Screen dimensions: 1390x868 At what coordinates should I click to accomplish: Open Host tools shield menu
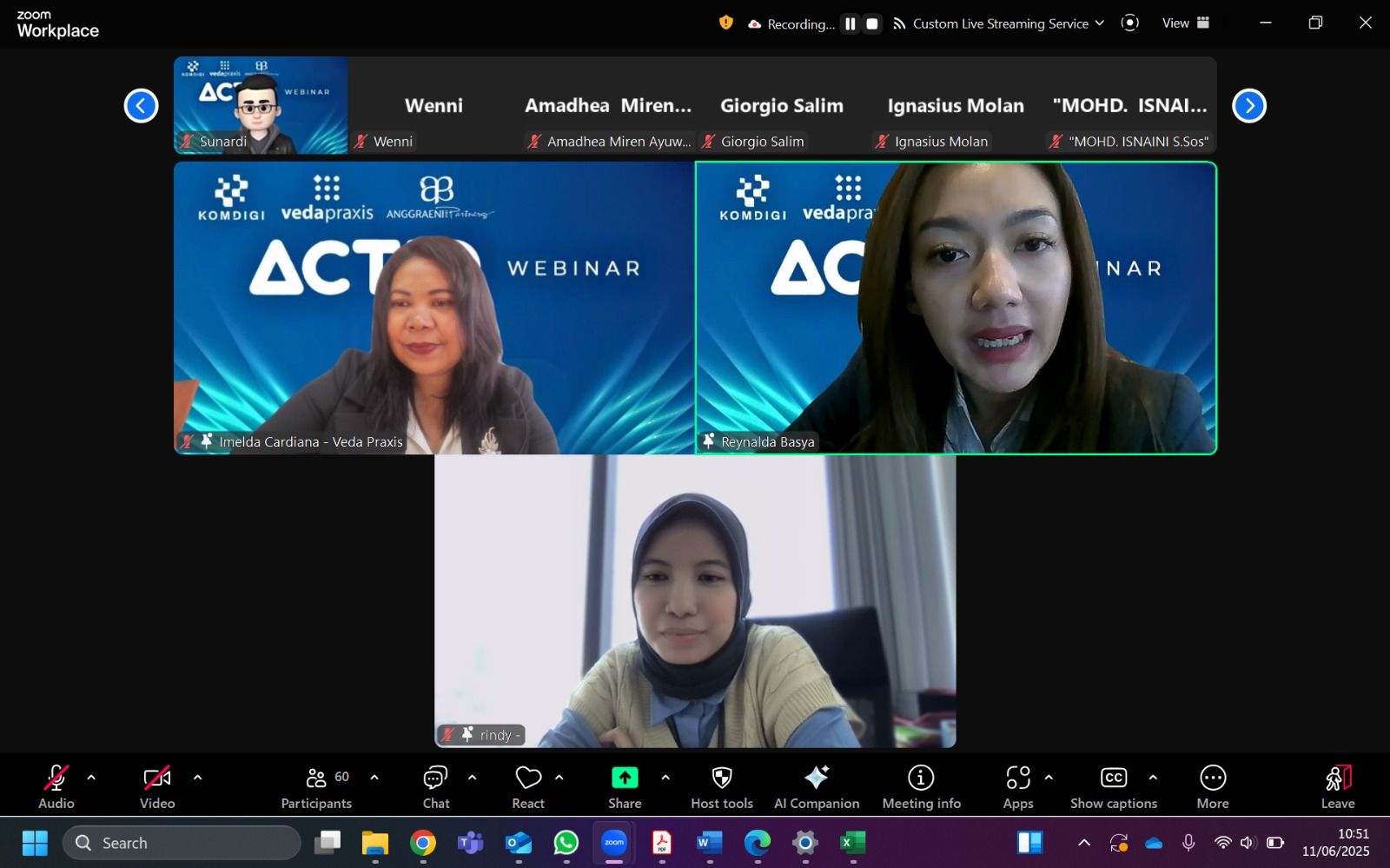click(722, 786)
